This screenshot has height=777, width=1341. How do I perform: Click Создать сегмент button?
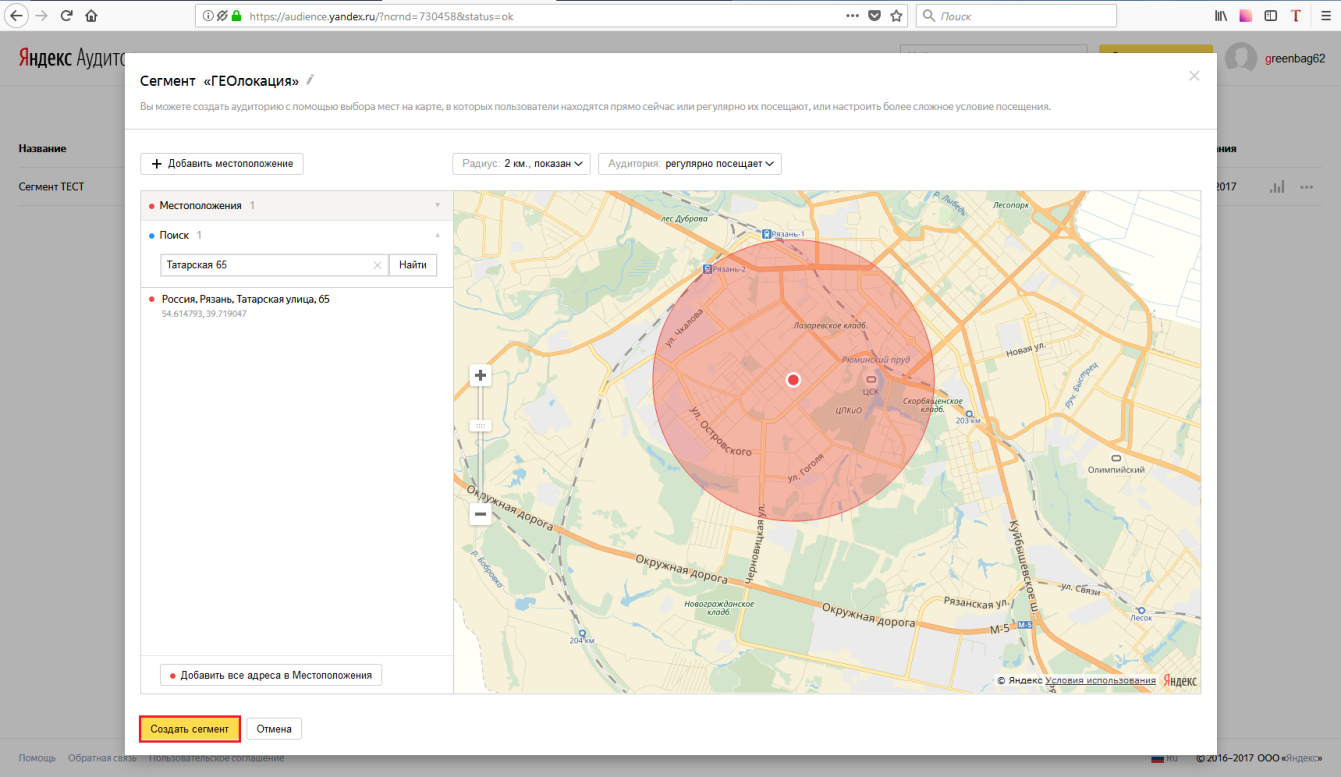point(190,729)
